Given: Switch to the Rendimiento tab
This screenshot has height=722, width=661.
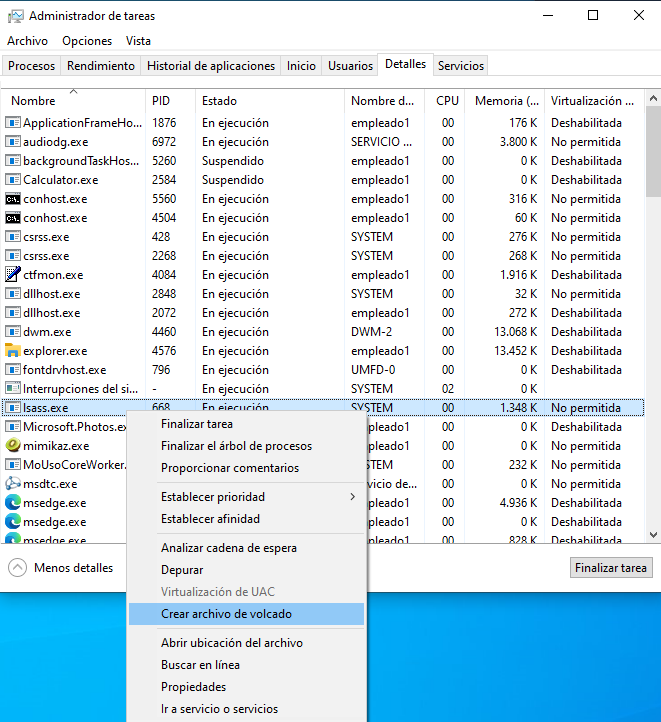Looking at the screenshot, I should click(101, 66).
